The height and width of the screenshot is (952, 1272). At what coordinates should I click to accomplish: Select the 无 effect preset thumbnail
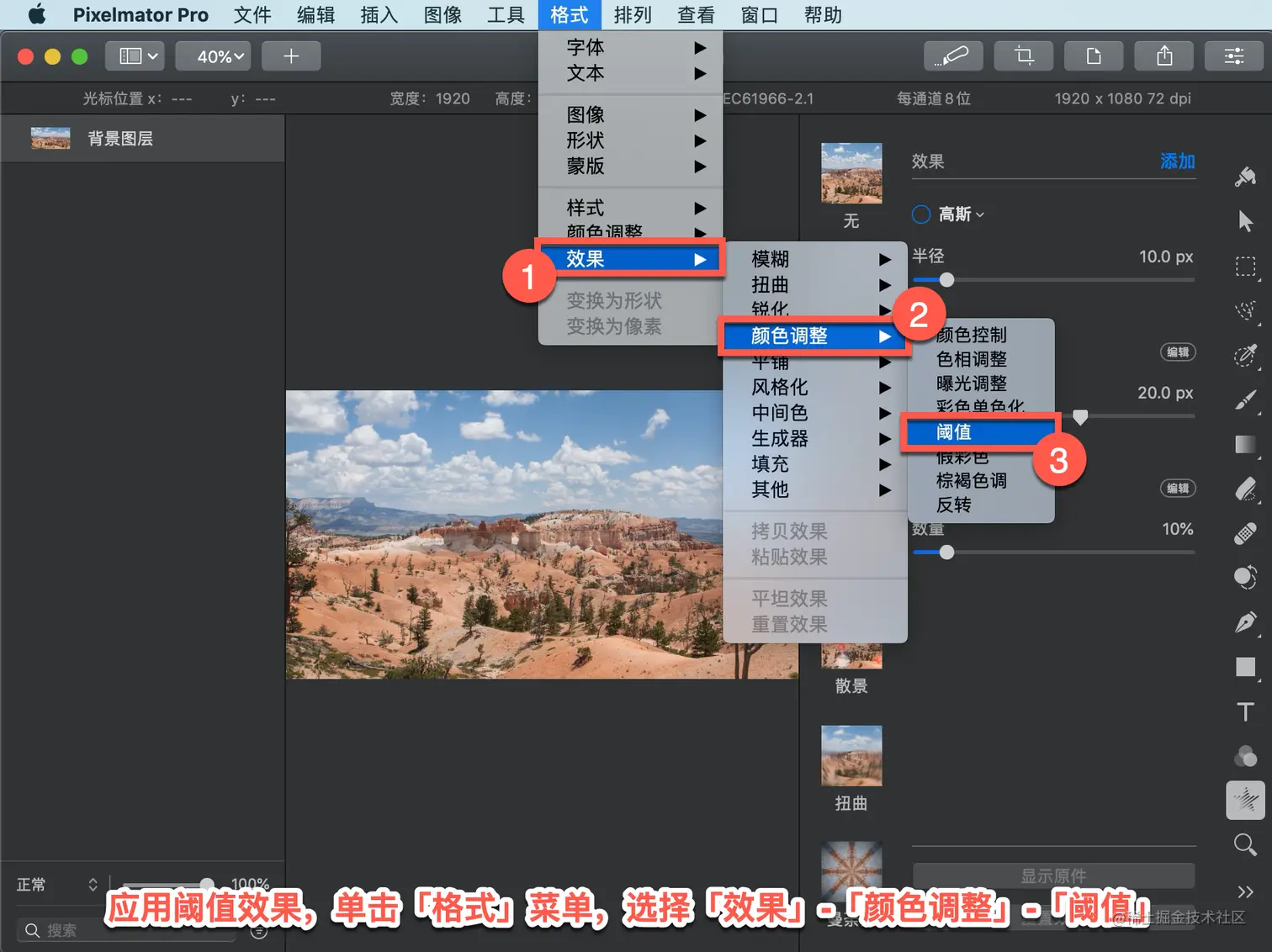851,173
